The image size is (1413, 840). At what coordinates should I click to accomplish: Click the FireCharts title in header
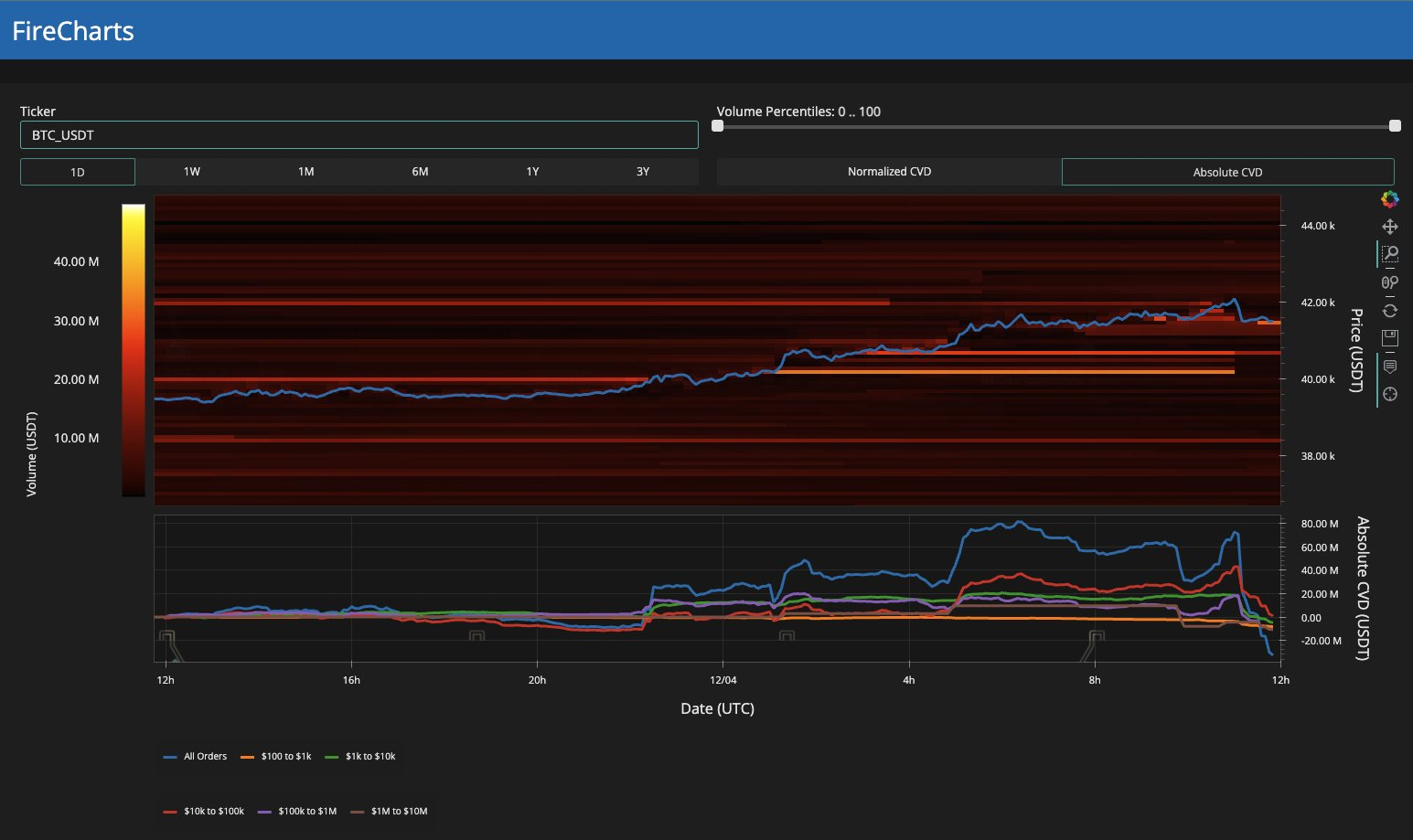pos(73,31)
